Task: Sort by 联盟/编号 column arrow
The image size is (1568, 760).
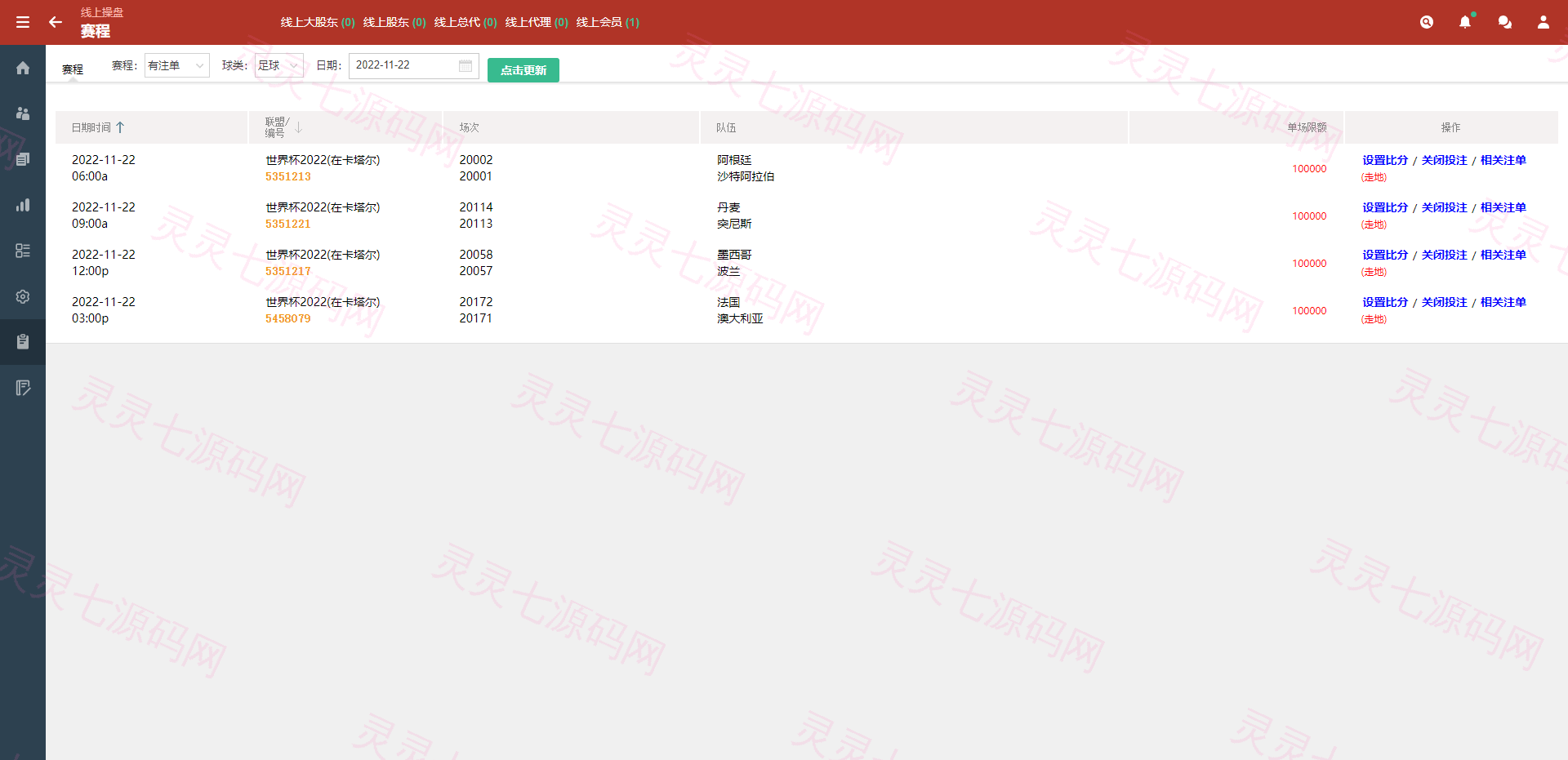Action: [x=299, y=127]
